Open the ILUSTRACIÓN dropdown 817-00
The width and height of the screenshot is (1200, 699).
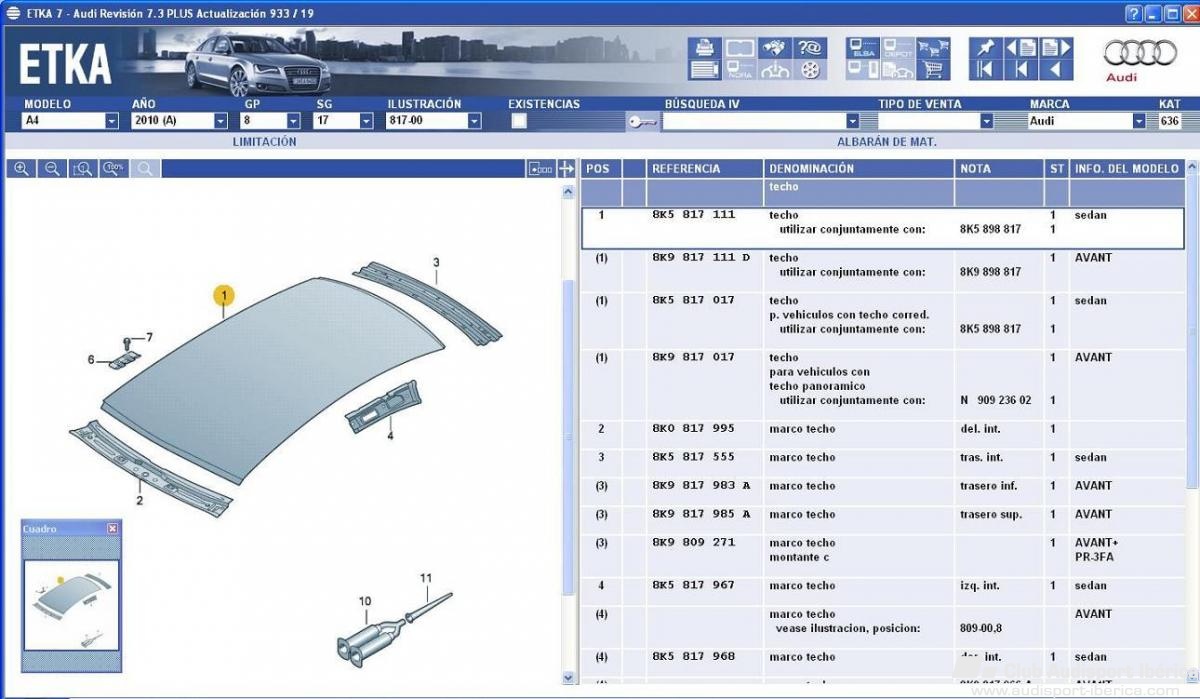[x=474, y=121]
